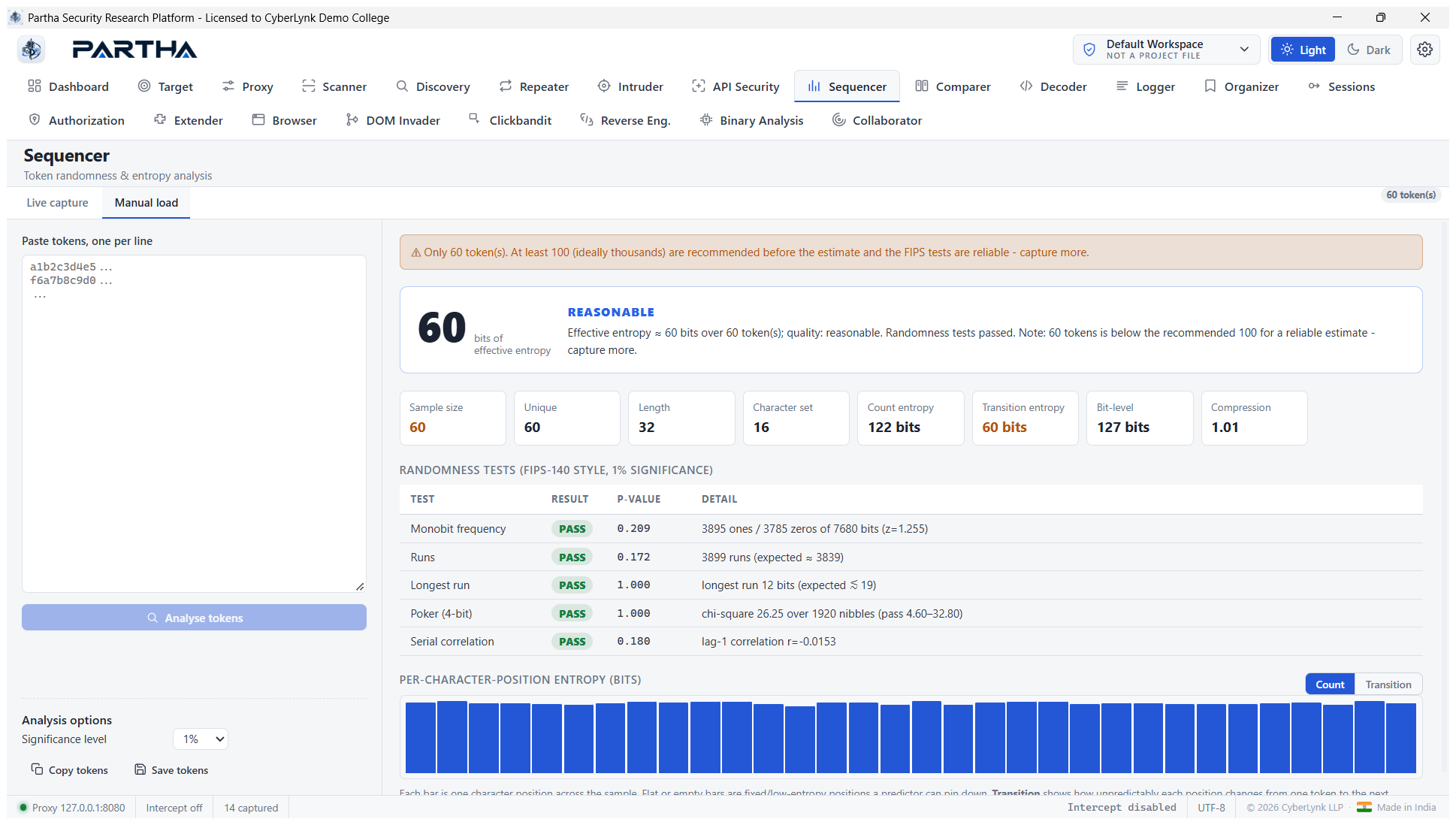Click the Intruder crosshair icon

(604, 86)
